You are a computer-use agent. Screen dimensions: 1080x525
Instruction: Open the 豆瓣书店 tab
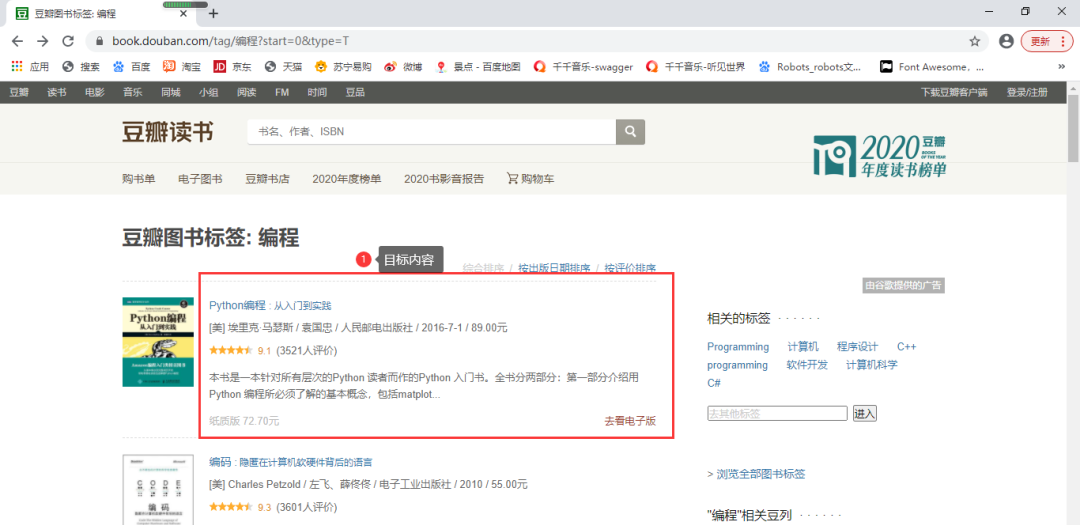coord(267,179)
